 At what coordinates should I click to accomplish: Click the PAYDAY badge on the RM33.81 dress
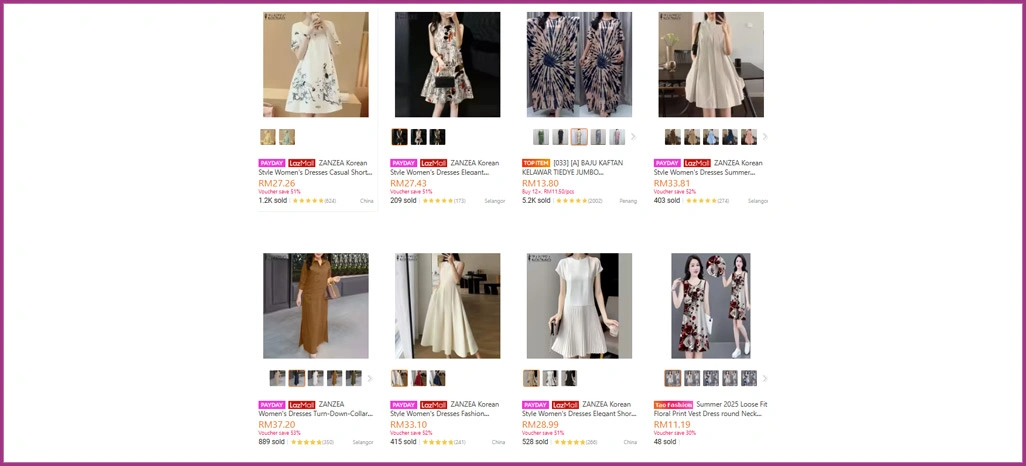point(667,163)
